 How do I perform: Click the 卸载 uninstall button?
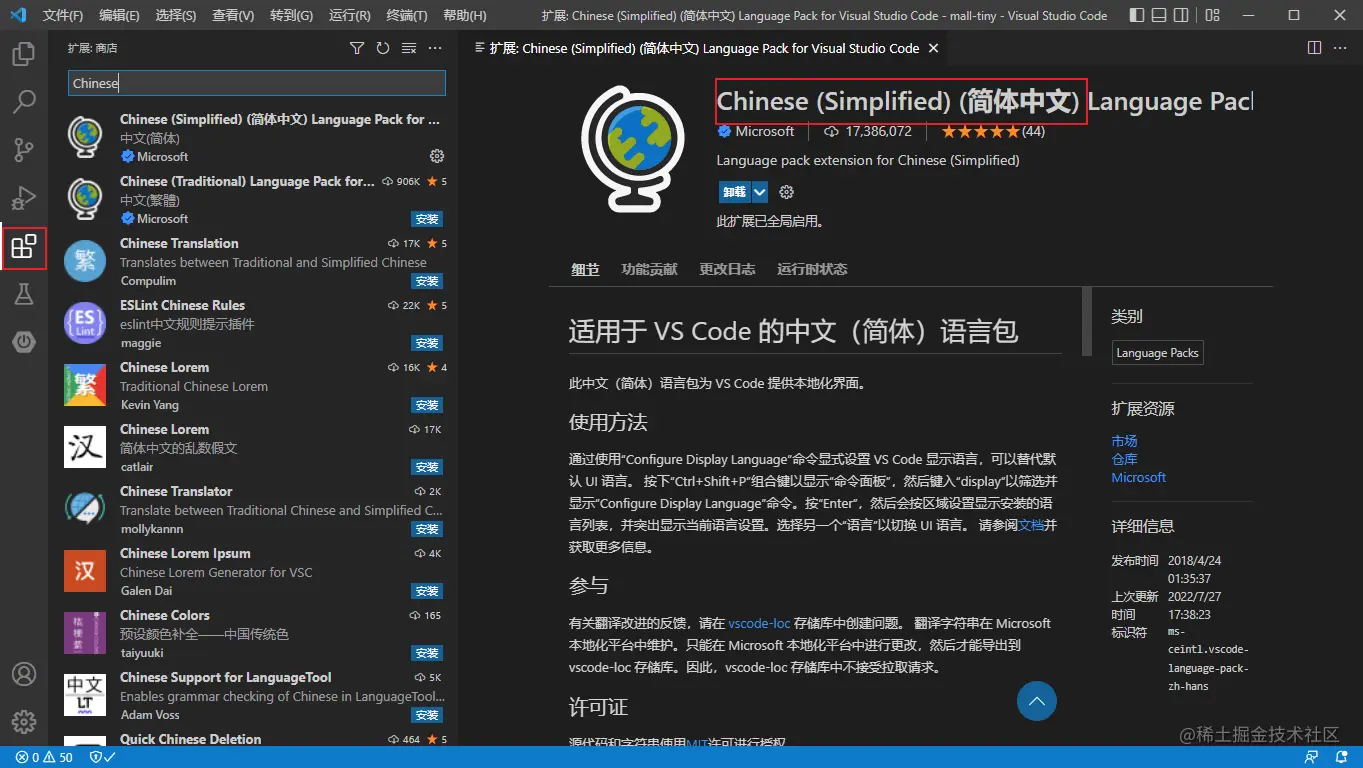[x=735, y=192]
